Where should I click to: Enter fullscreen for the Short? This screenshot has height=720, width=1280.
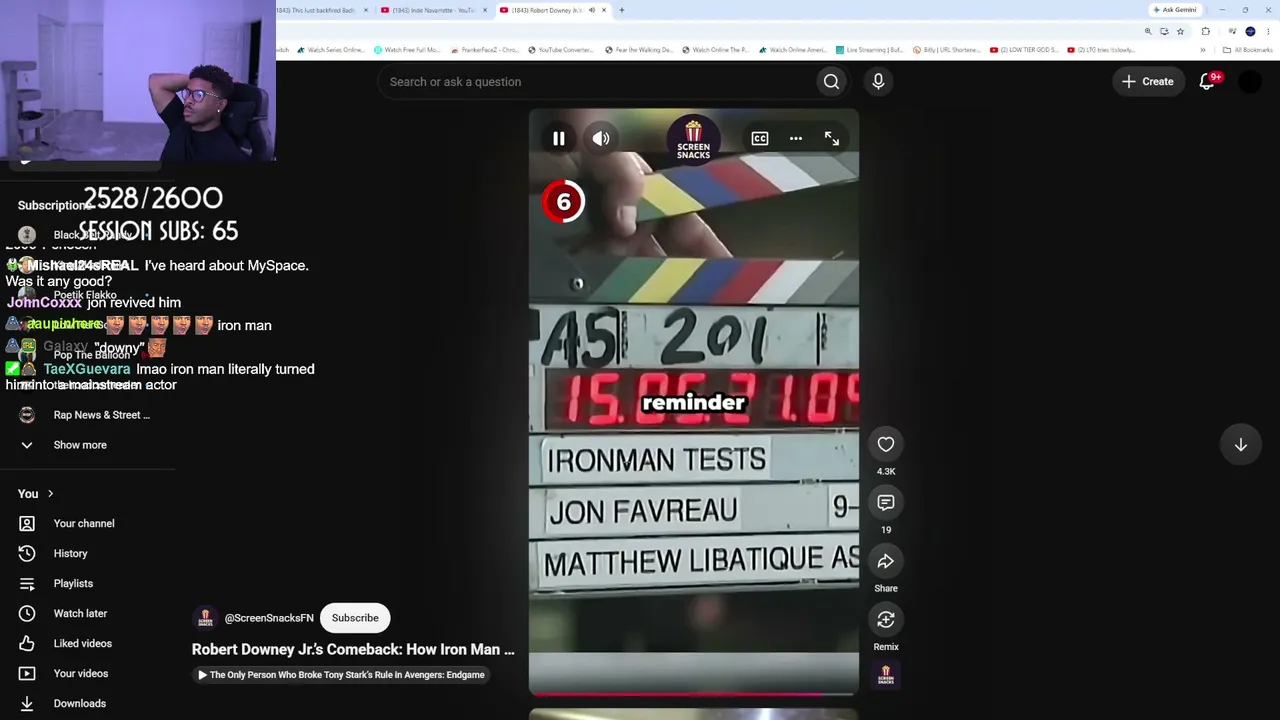(832, 139)
